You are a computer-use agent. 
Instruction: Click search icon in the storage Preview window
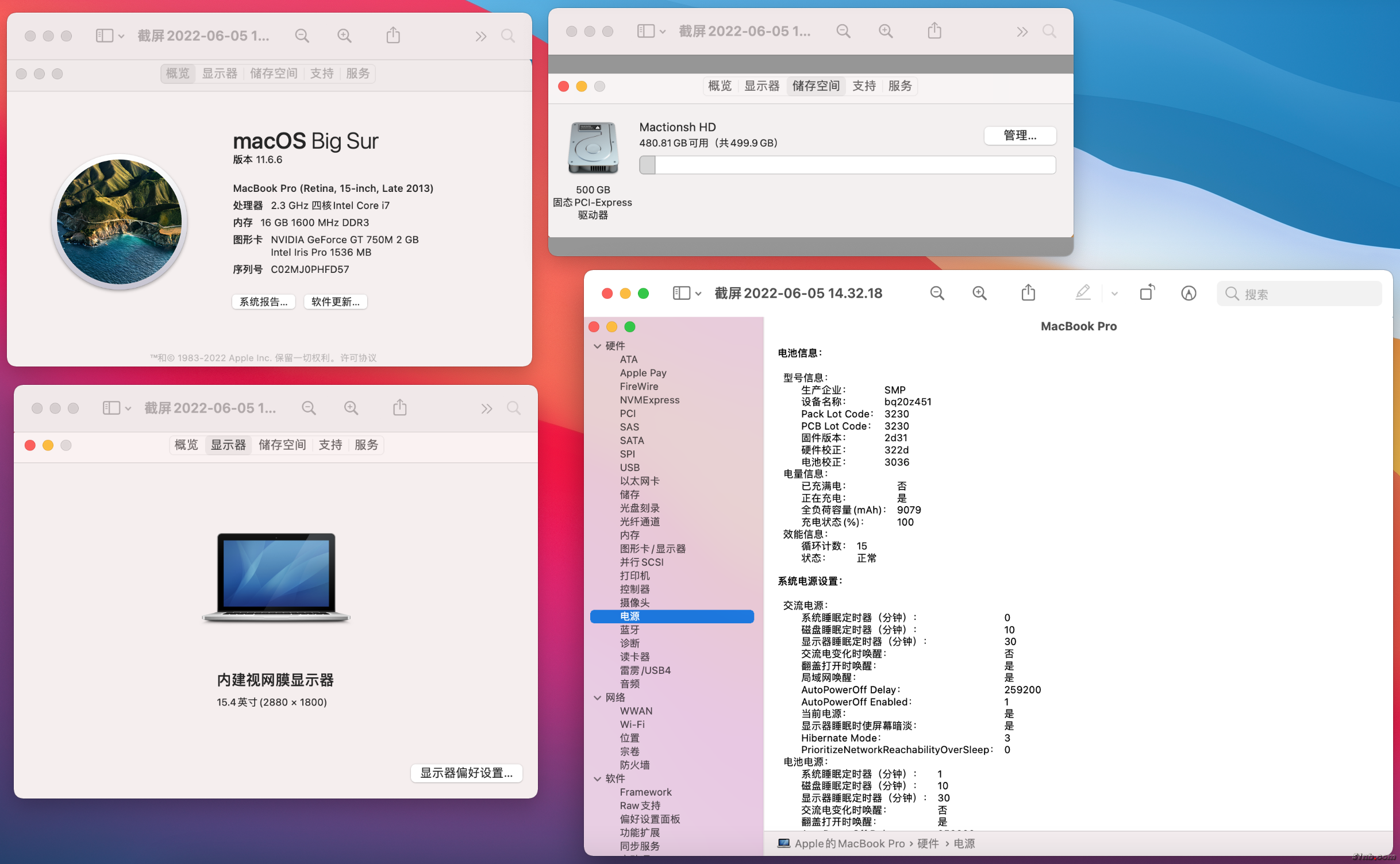1049,31
